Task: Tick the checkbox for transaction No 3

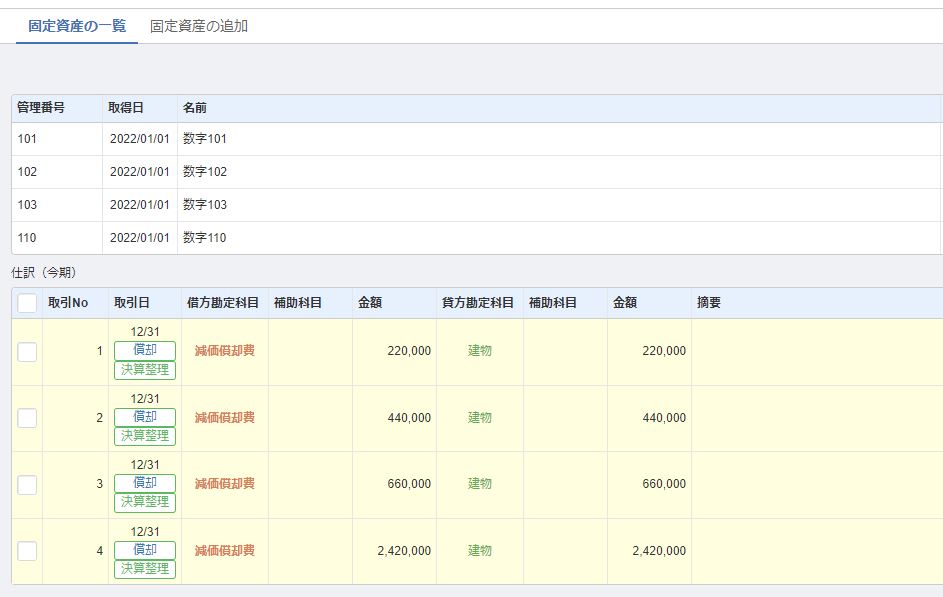Action: [x=27, y=485]
